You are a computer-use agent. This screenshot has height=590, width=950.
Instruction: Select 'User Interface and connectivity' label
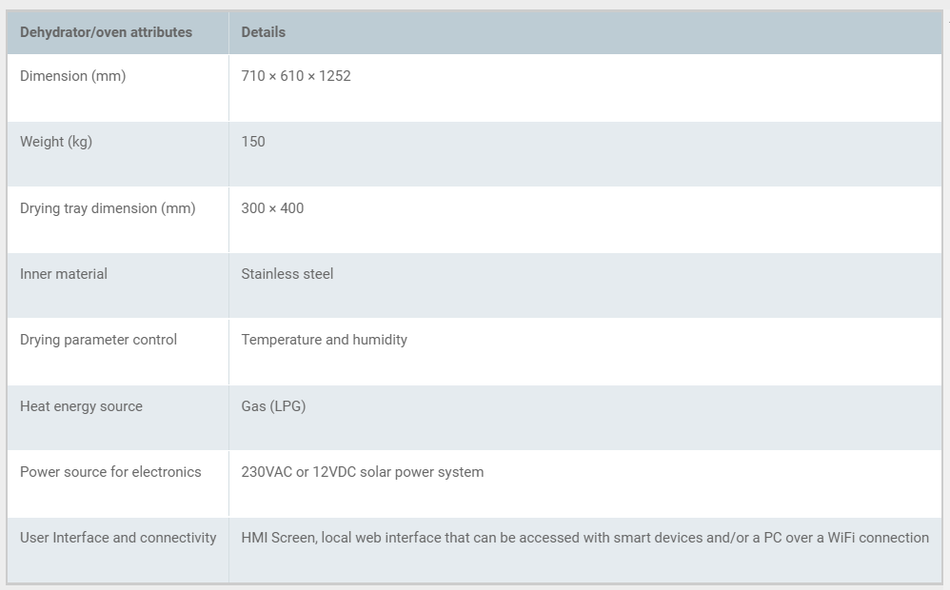118,538
